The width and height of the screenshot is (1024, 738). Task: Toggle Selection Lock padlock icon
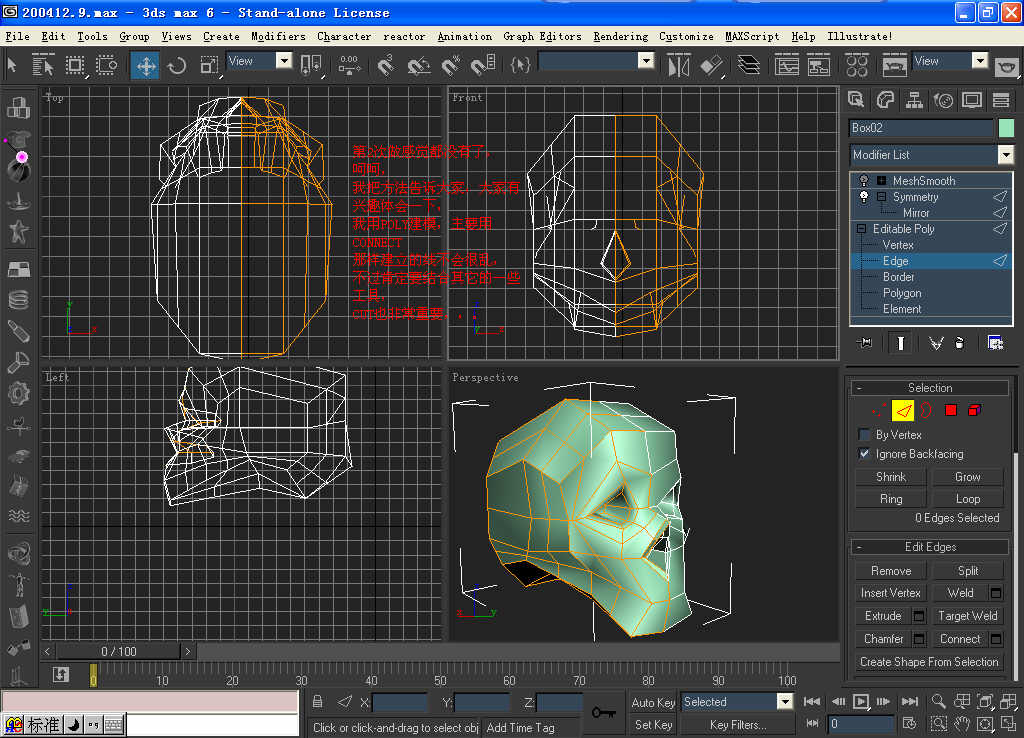click(x=317, y=701)
